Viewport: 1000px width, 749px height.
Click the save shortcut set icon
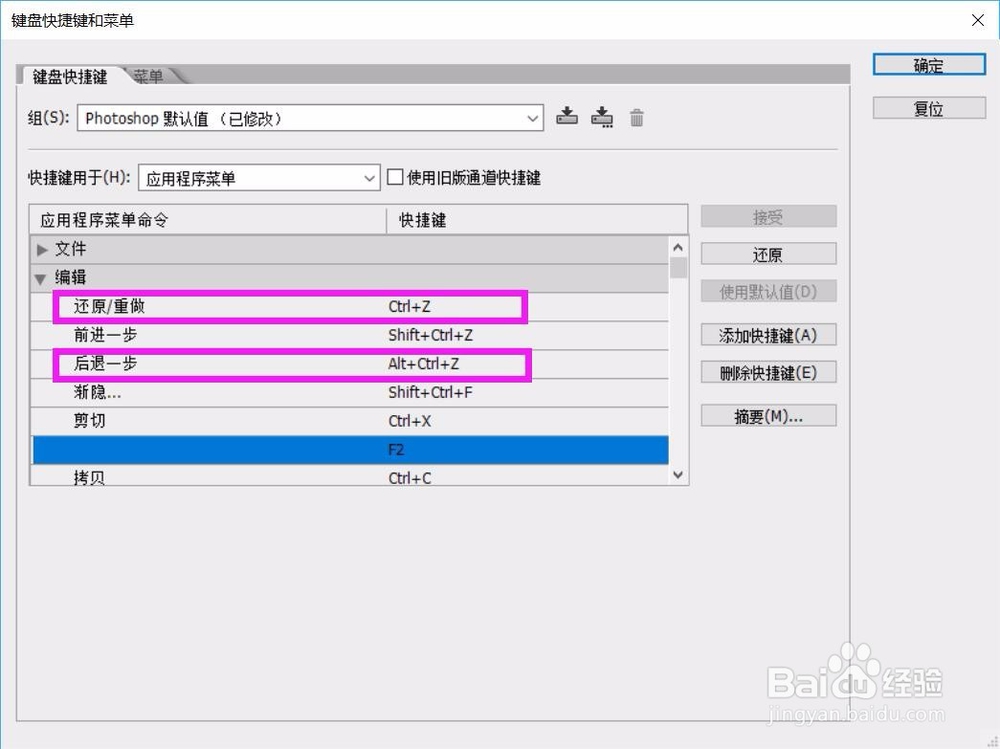tap(567, 117)
